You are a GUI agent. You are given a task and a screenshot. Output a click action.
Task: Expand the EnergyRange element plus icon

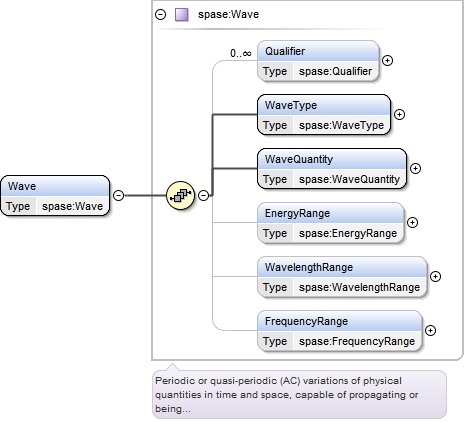(x=412, y=223)
